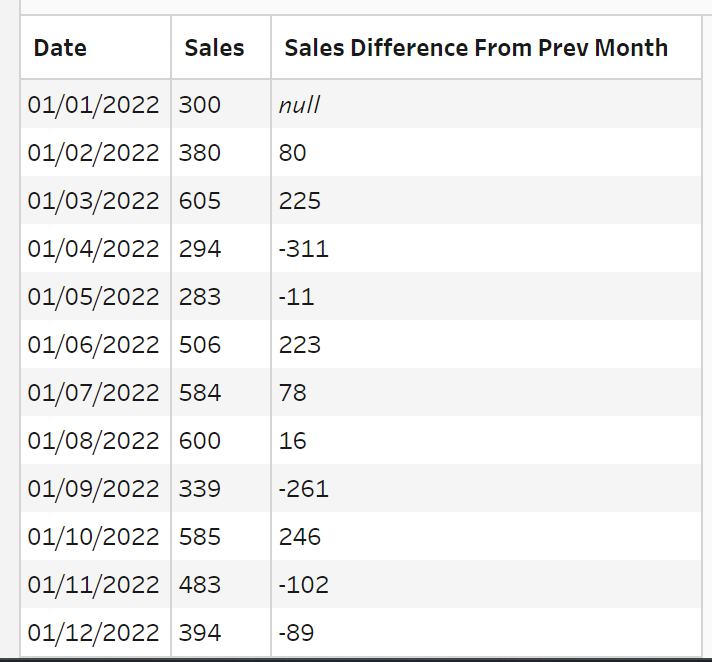Select the 01/01/2022 date cell
The width and height of the screenshot is (712, 662).
click(94, 105)
